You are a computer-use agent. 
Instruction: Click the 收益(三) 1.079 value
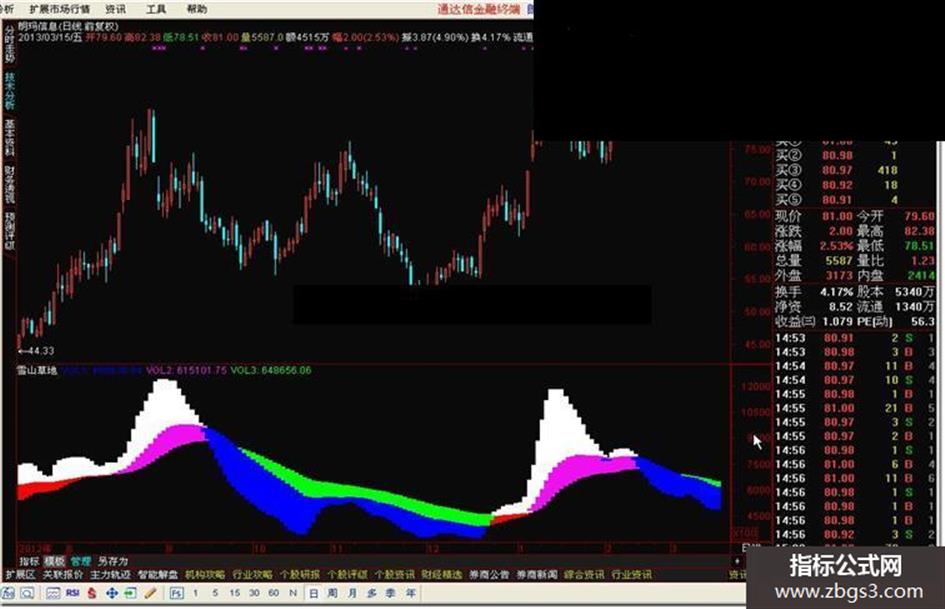[x=838, y=322]
